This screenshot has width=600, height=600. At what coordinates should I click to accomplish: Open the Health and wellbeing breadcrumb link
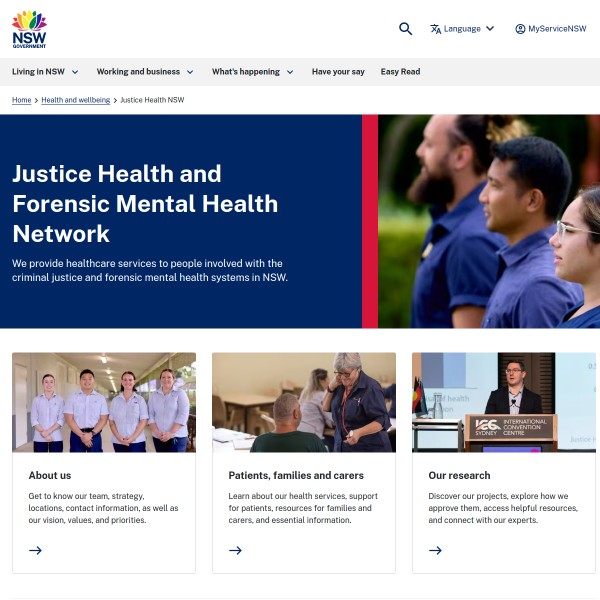(76, 100)
